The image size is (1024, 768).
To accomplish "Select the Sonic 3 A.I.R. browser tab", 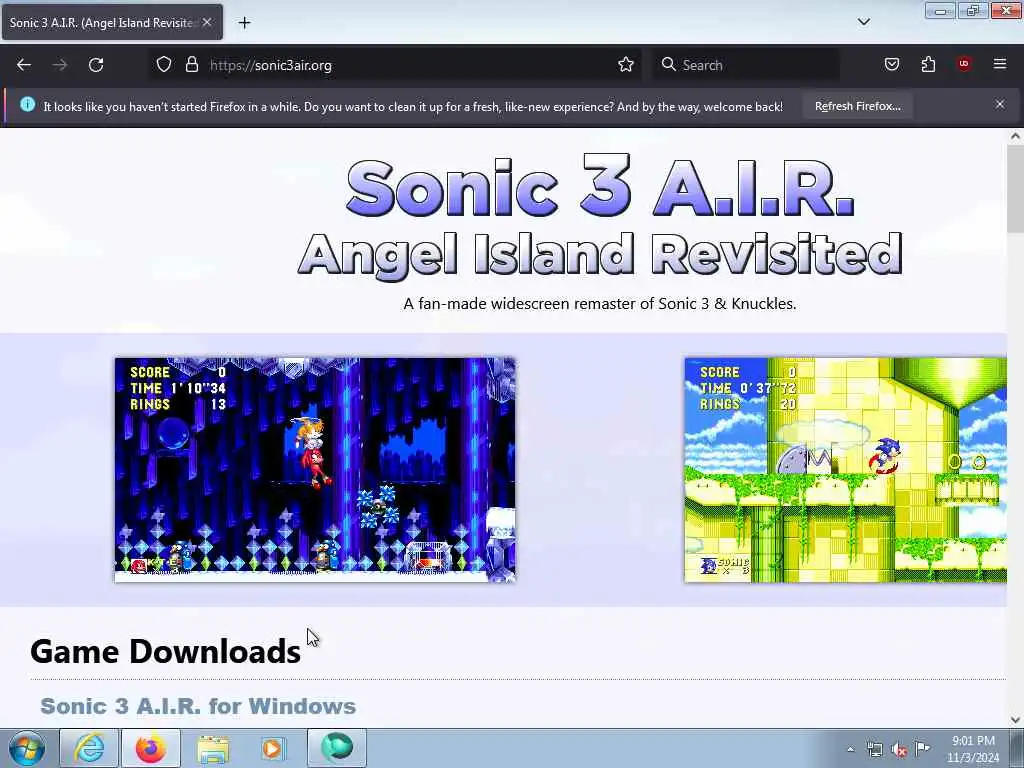I will click(112, 22).
